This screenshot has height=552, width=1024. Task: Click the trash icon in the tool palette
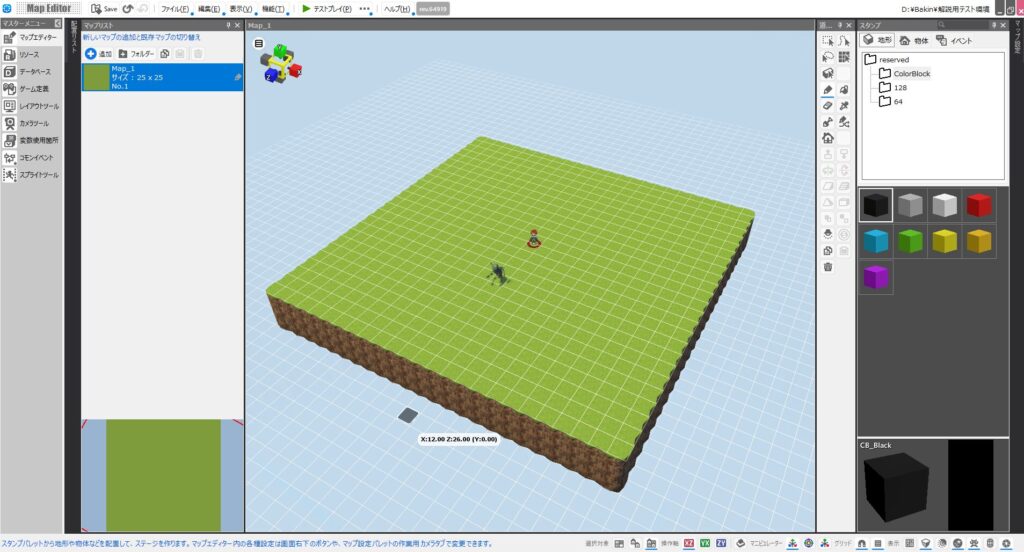pos(828,266)
